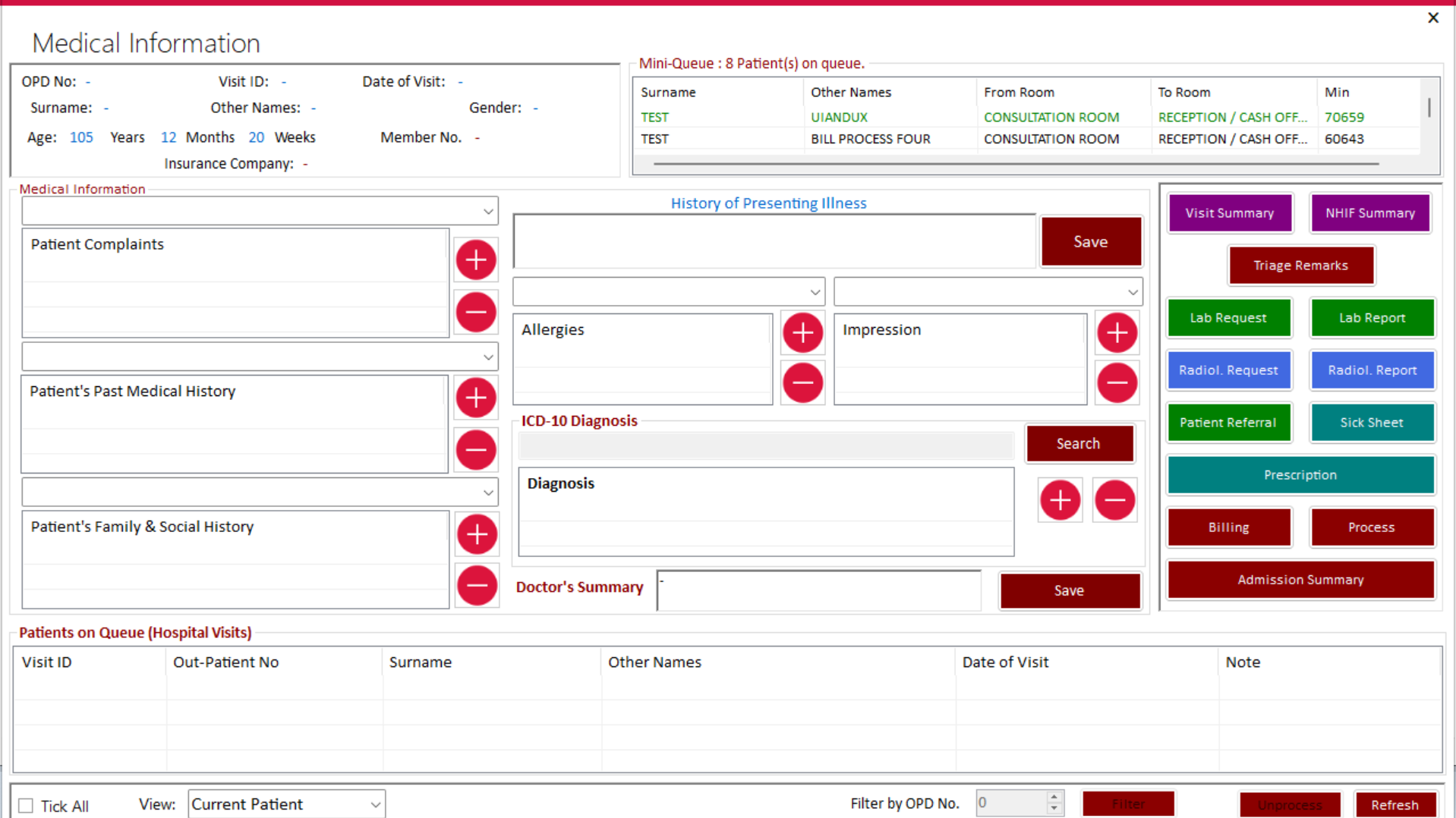Click the Age years value 105
1456x818 pixels.
(x=81, y=137)
